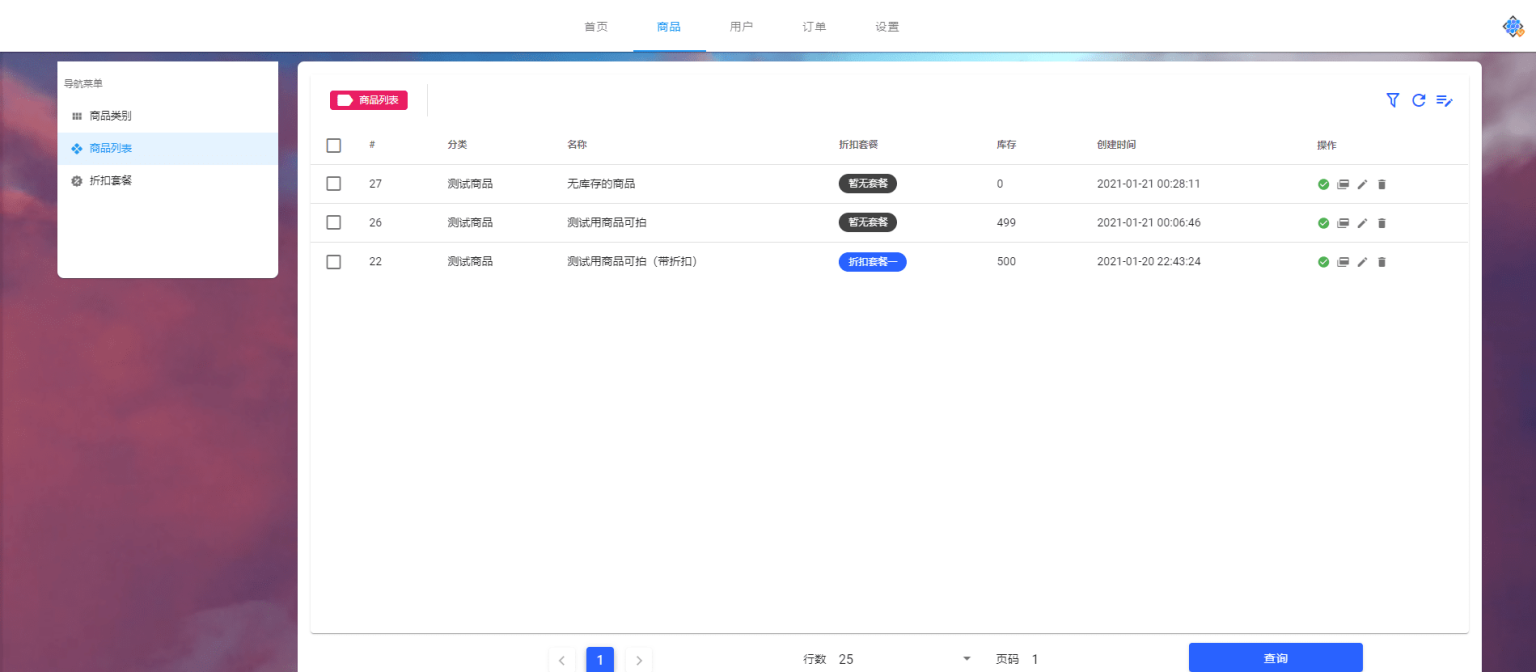The width and height of the screenshot is (1536, 672).
Task: Edit product 27 with the pencil icon
Action: (x=1362, y=184)
